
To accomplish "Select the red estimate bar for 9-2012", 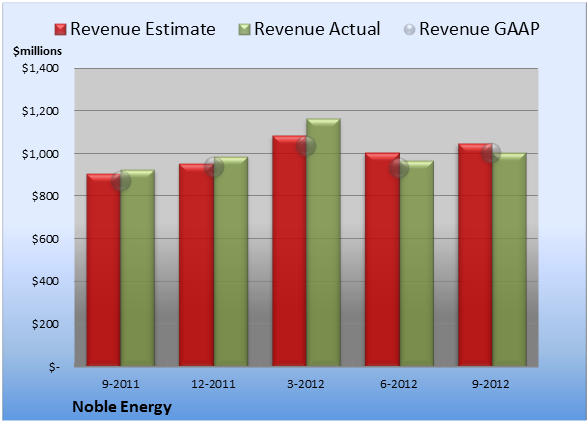I will pos(475,255).
